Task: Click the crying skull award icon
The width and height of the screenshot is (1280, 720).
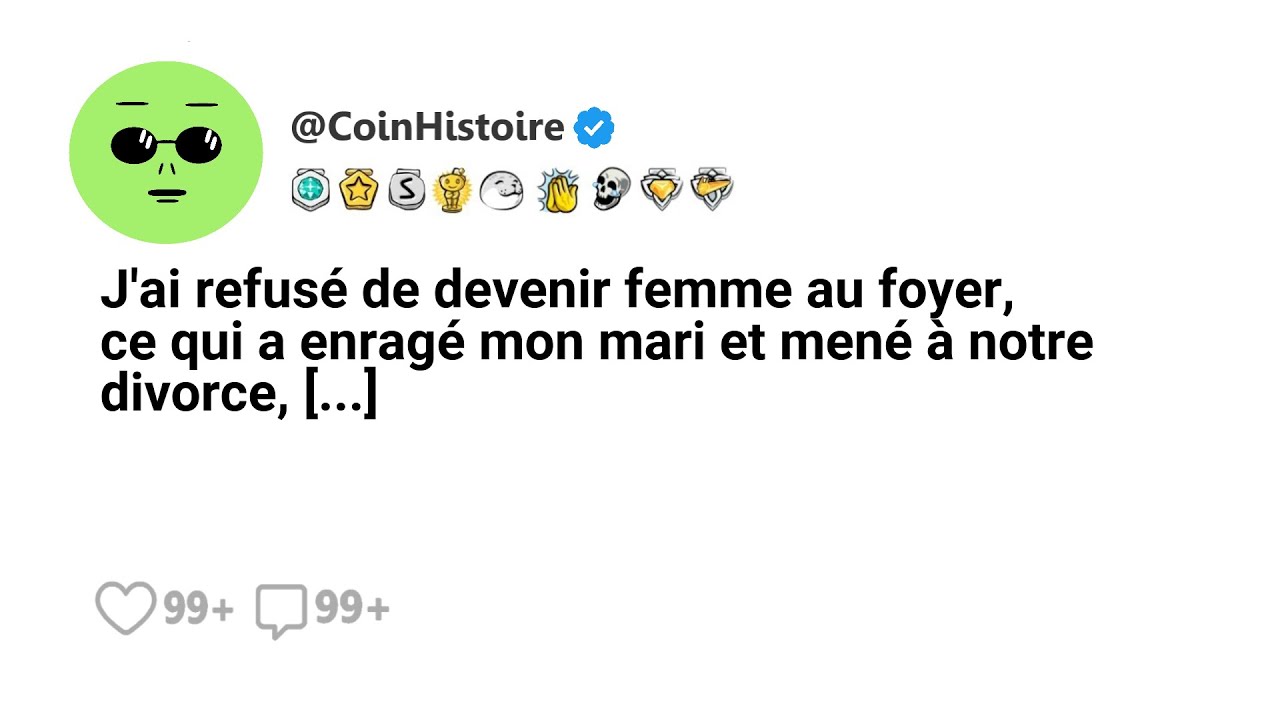Action: [610, 189]
